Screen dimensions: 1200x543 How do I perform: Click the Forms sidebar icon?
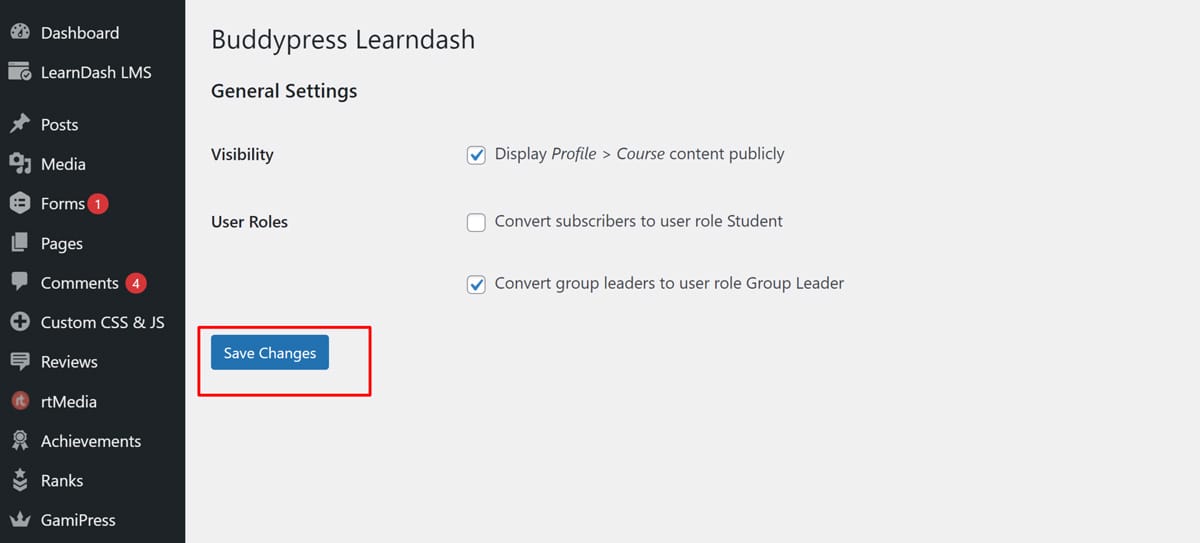pyautogui.click(x=19, y=204)
